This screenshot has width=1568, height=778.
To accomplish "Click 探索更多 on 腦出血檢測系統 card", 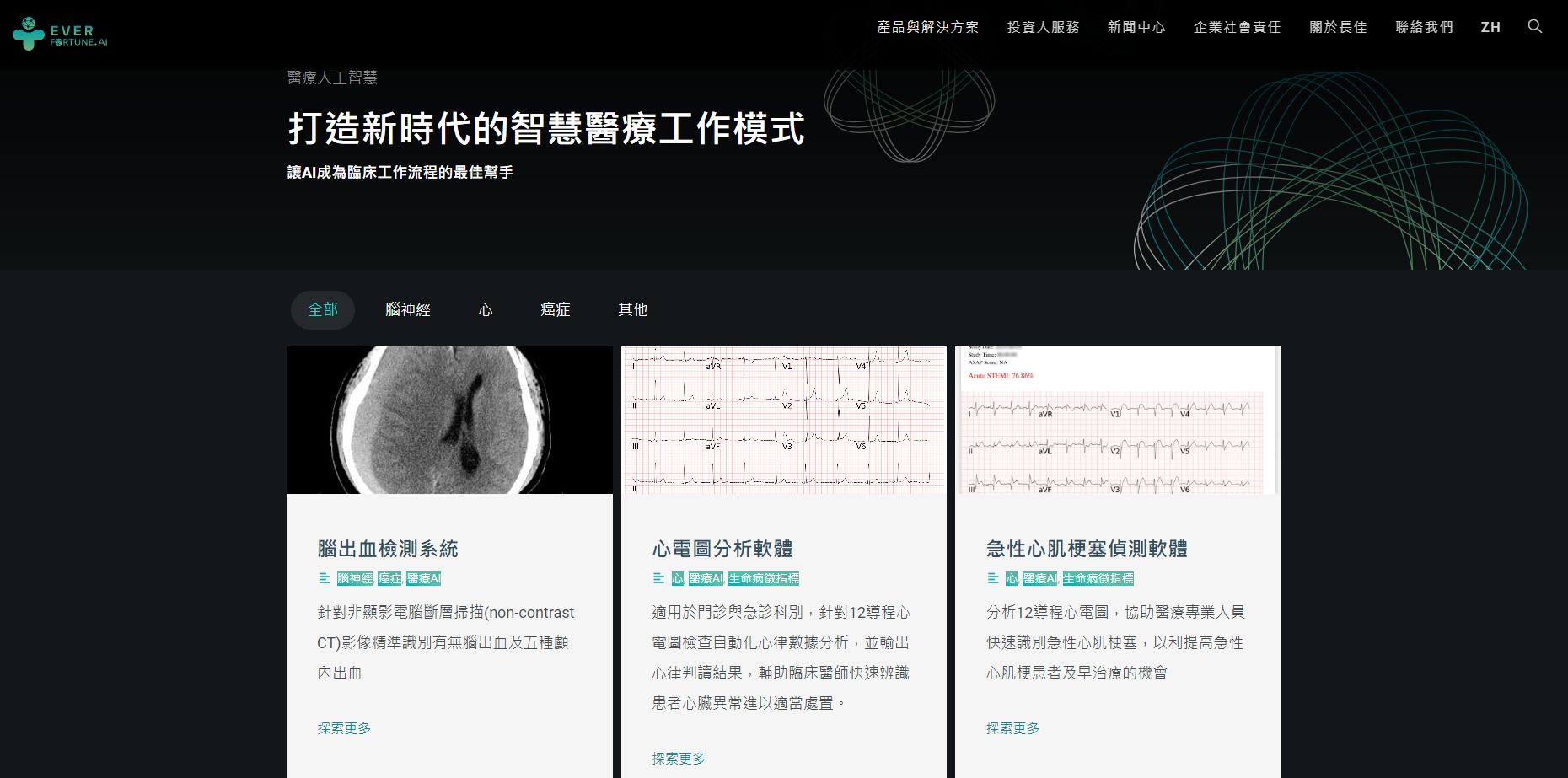I will pos(344,728).
